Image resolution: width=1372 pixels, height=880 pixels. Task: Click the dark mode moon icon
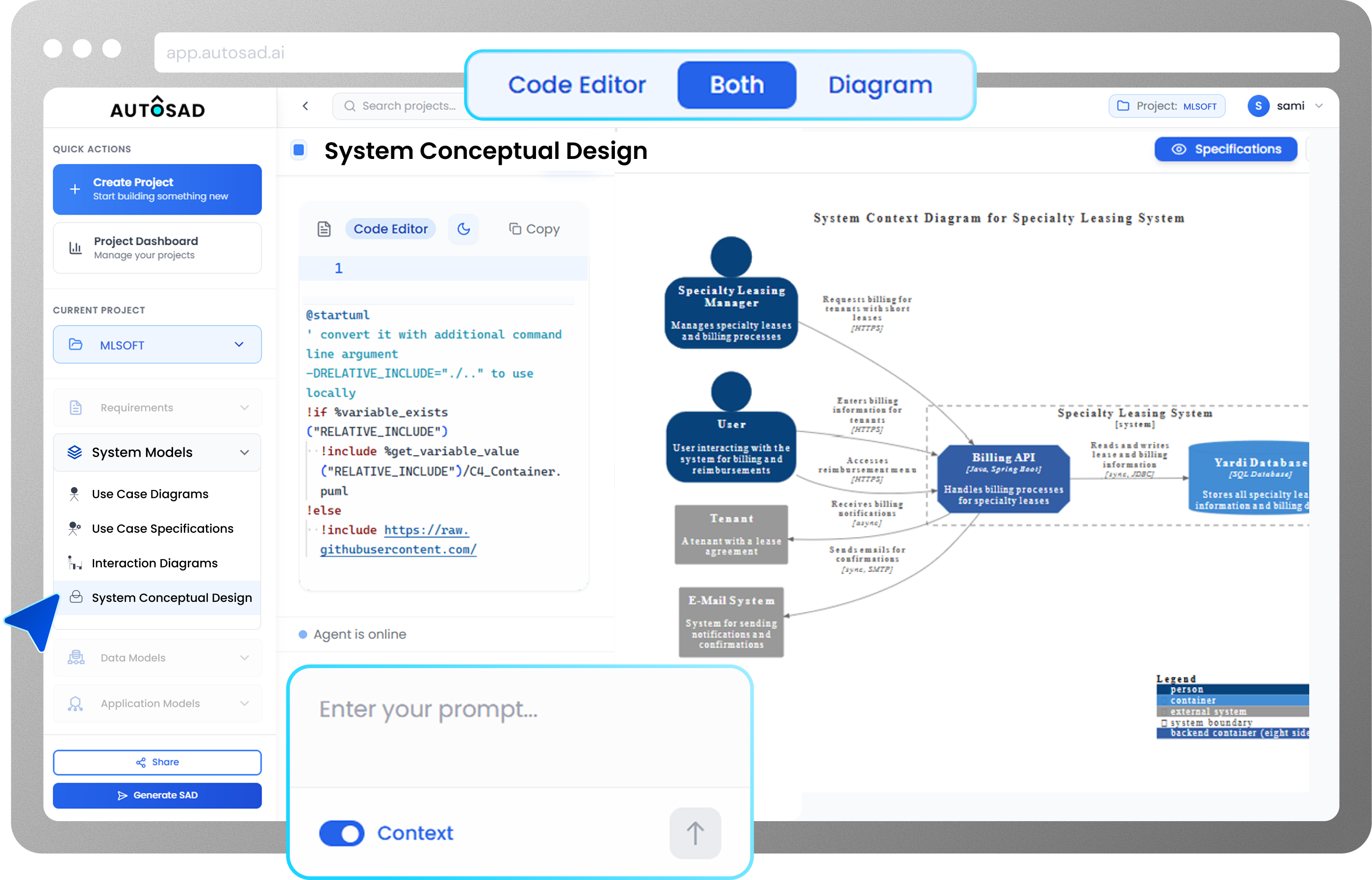[x=463, y=229]
